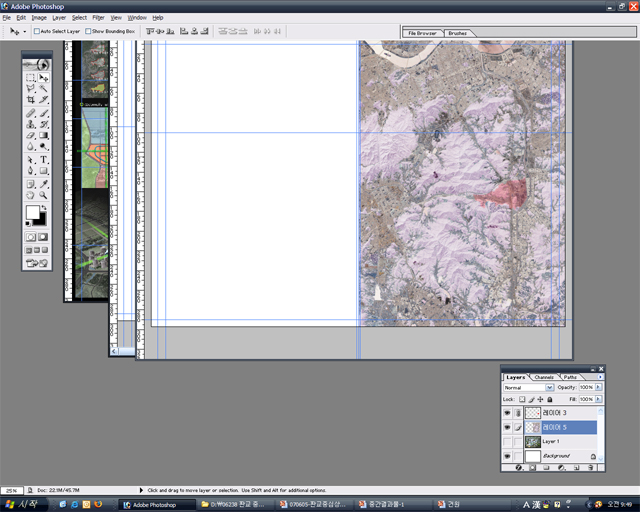This screenshot has height=512, width=640.
Task: Switch to the Channels tab
Action: [544, 377]
